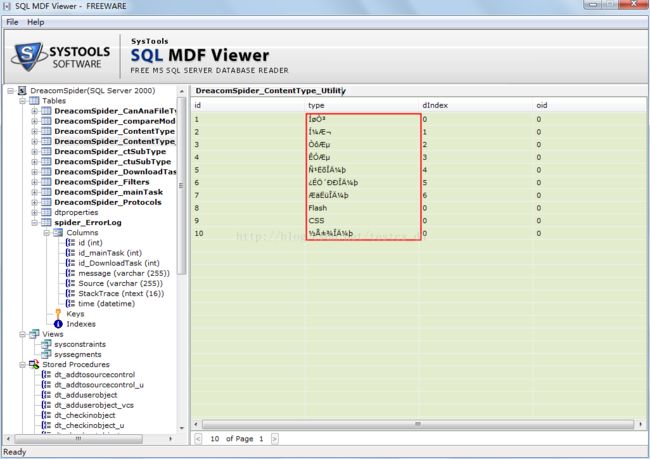
Task: Click the CSS value in type column
Action: click(x=316, y=221)
